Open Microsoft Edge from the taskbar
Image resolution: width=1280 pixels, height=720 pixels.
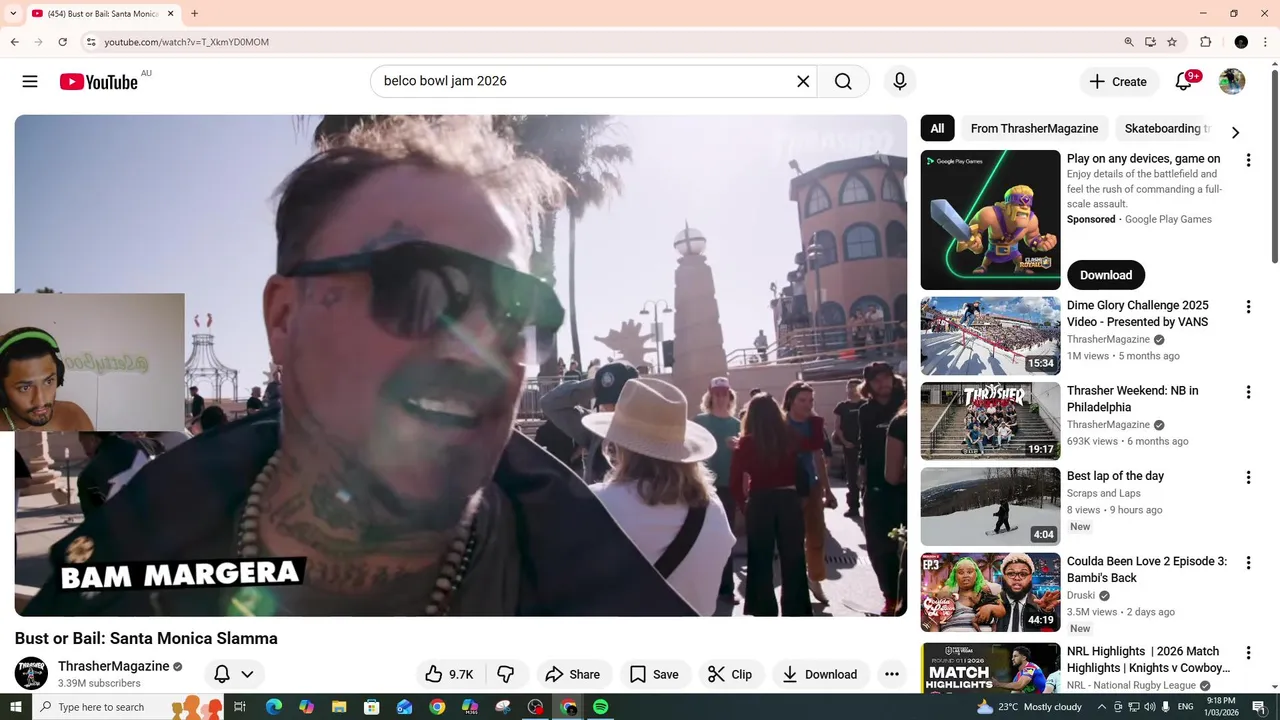[274, 707]
